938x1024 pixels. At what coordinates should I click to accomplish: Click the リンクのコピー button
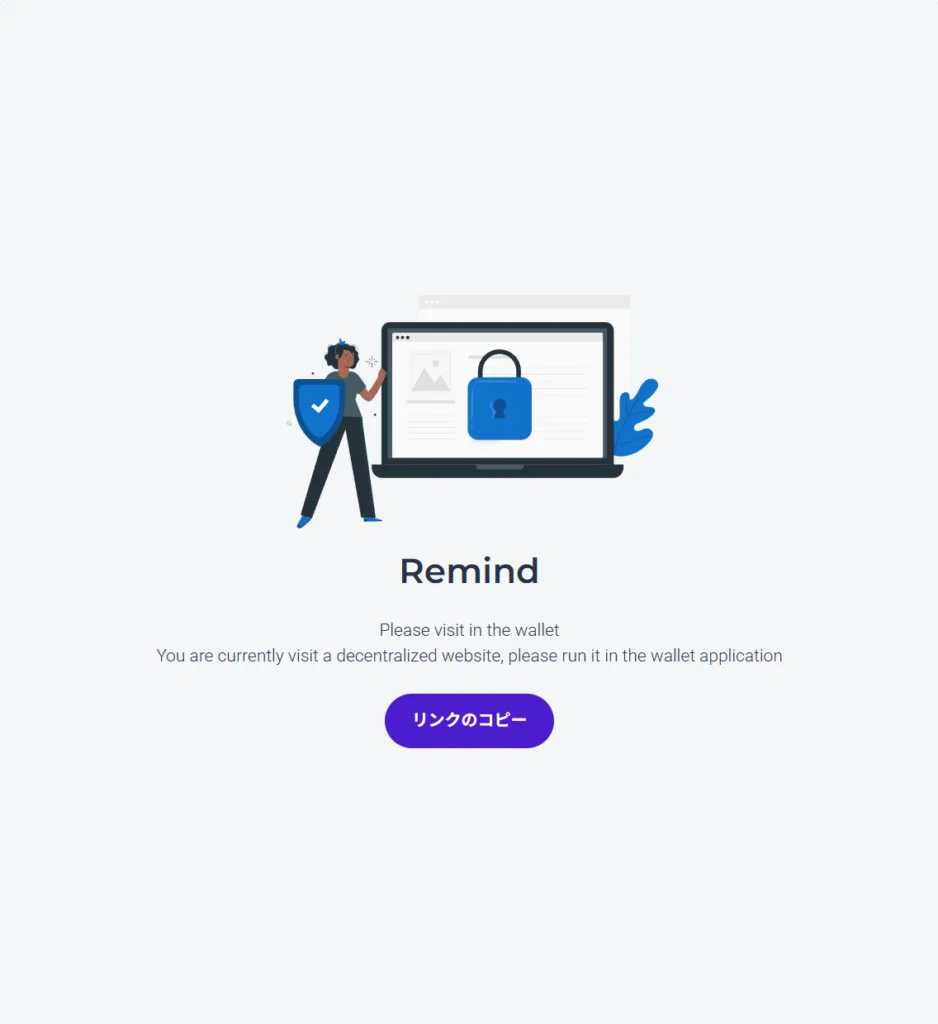click(469, 720)
